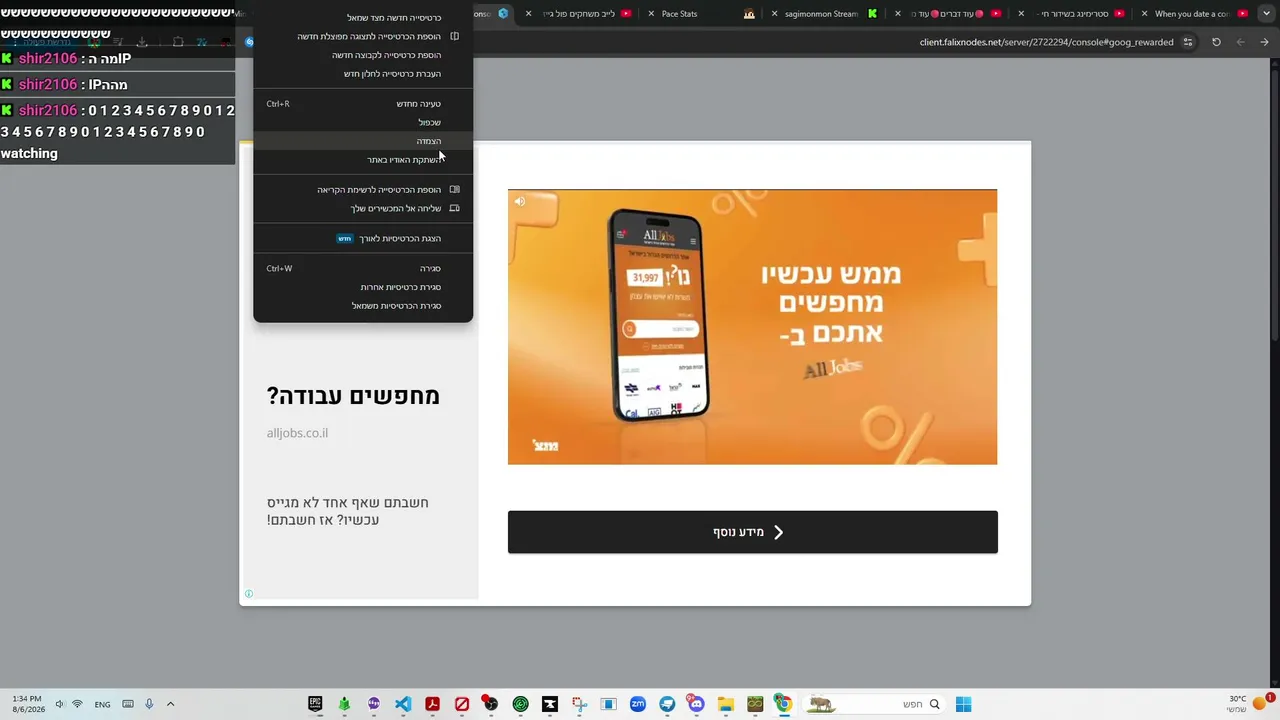Image resolution: width=1280 pixels, height=720 pixels.
Task: Open File Explorer from the taskbar
Action: point(726,704)
